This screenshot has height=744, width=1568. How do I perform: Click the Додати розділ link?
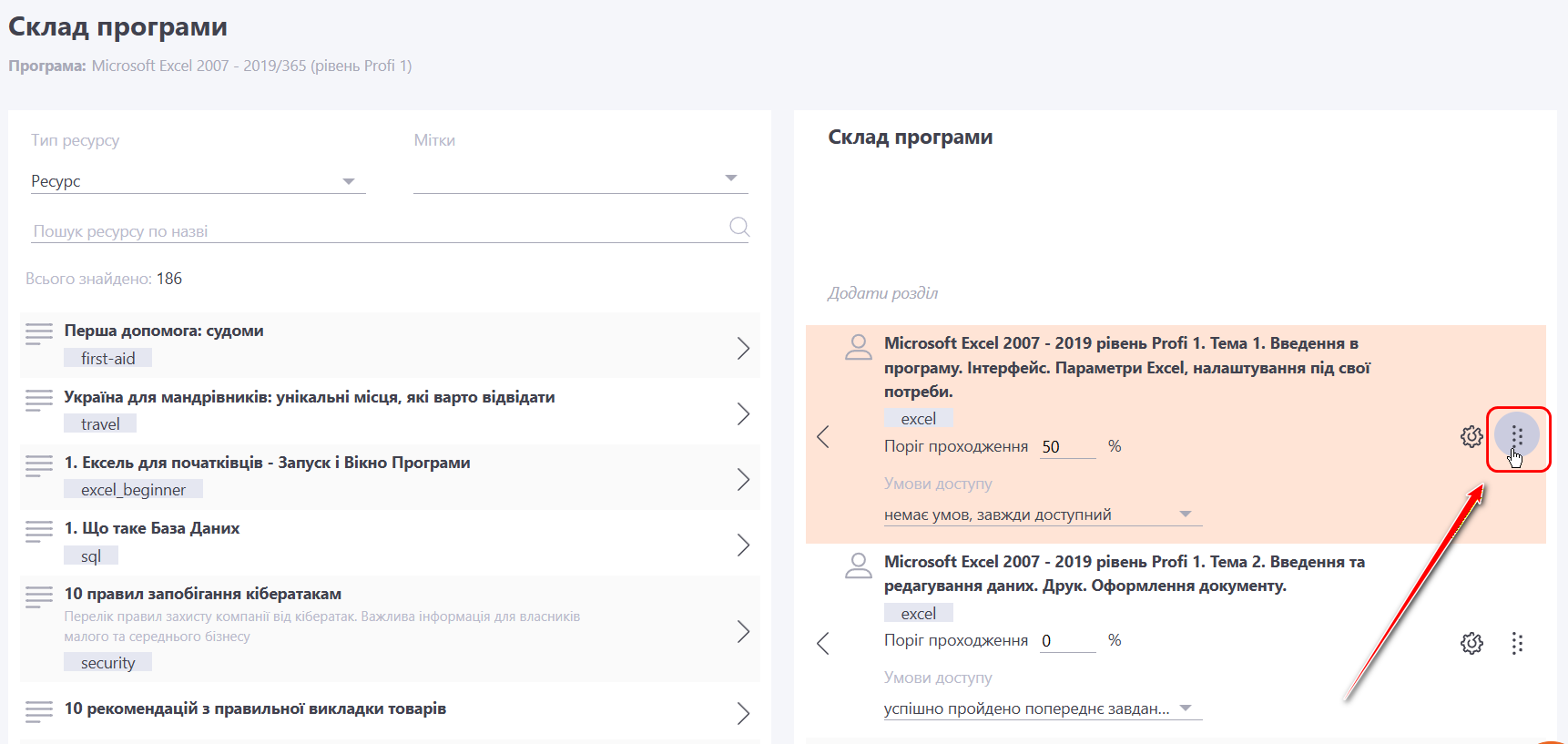(x=882, y=293)
